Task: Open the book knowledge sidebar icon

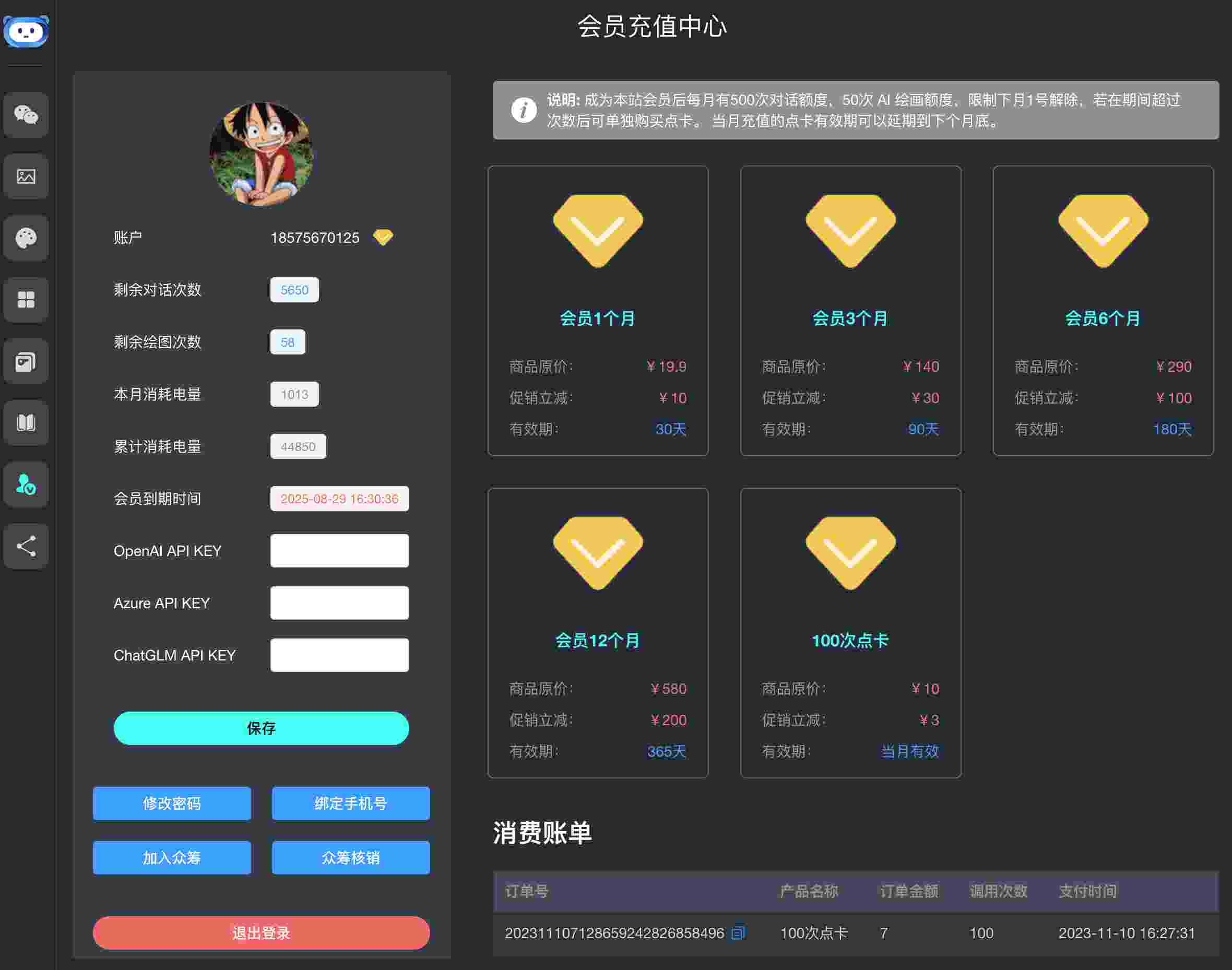Action: point(26,422)
